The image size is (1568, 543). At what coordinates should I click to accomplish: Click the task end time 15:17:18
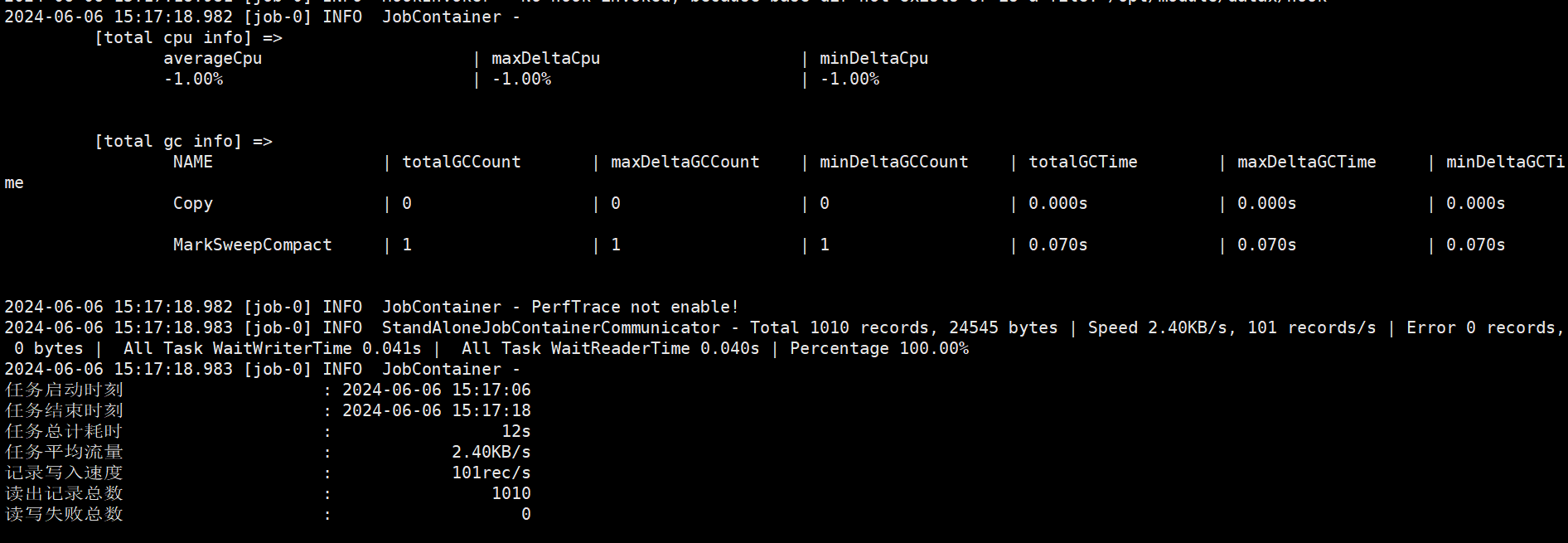491,410
